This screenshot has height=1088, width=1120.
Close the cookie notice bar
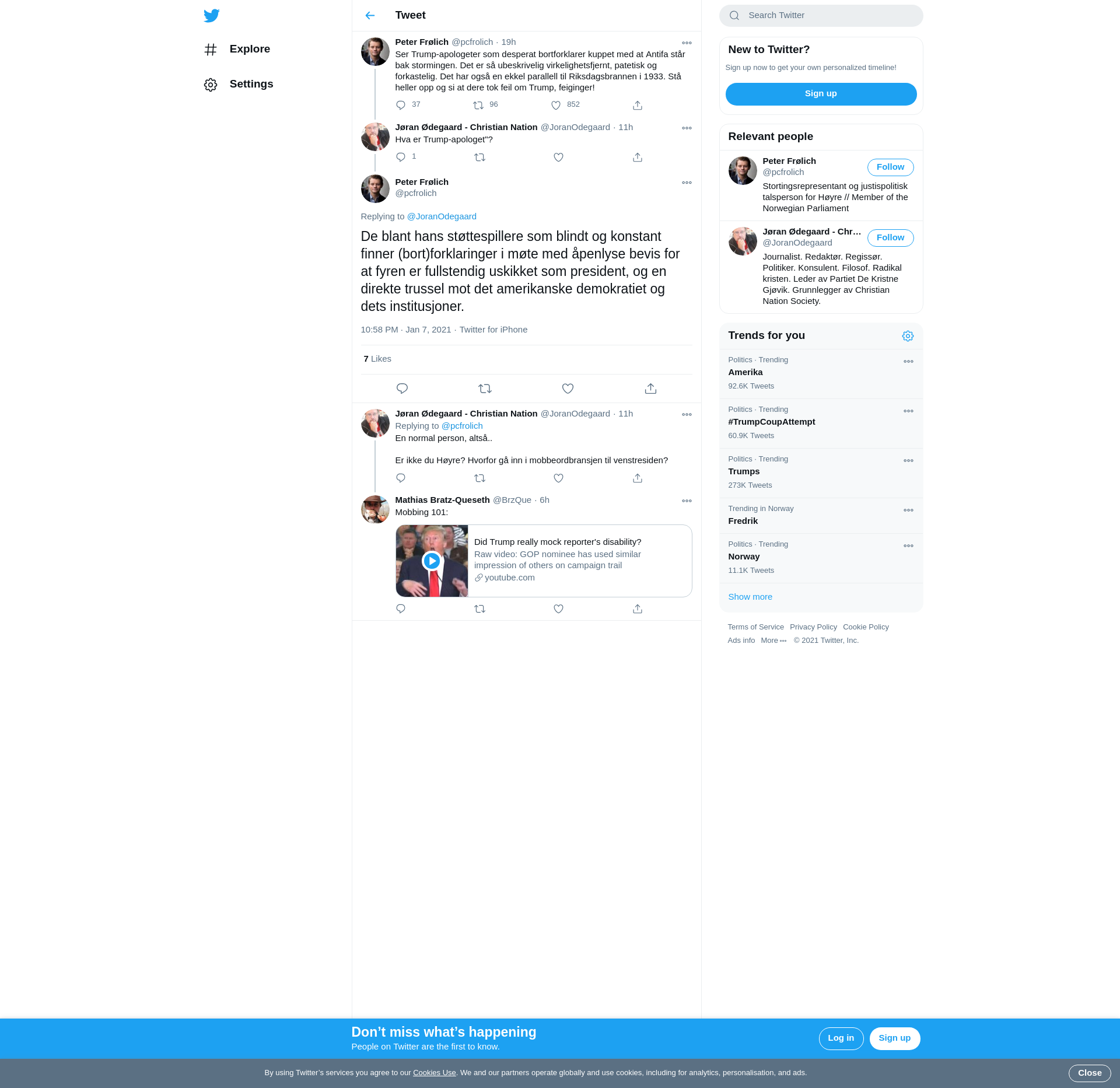1089,1073
